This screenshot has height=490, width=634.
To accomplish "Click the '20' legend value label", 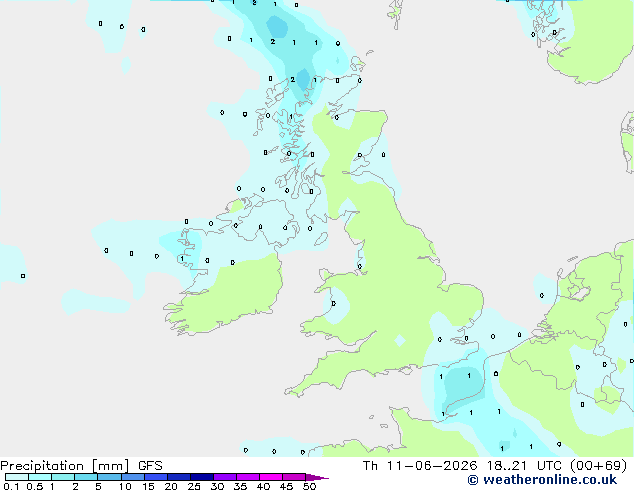I will [171, 486].
